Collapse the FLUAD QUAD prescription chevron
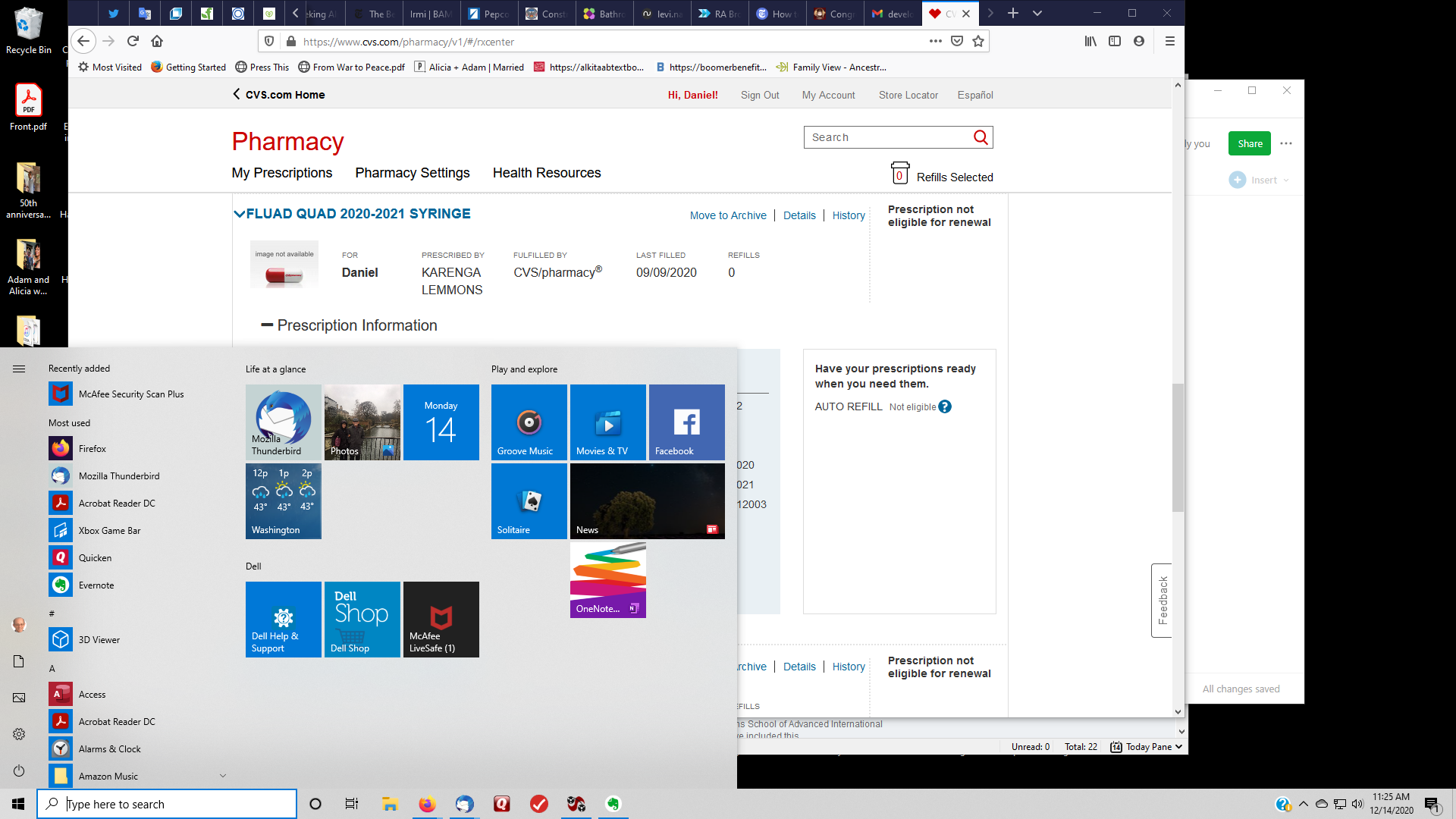Image resolution: width=1456 pixels, height=819 pixels. (x=239, y=215)
